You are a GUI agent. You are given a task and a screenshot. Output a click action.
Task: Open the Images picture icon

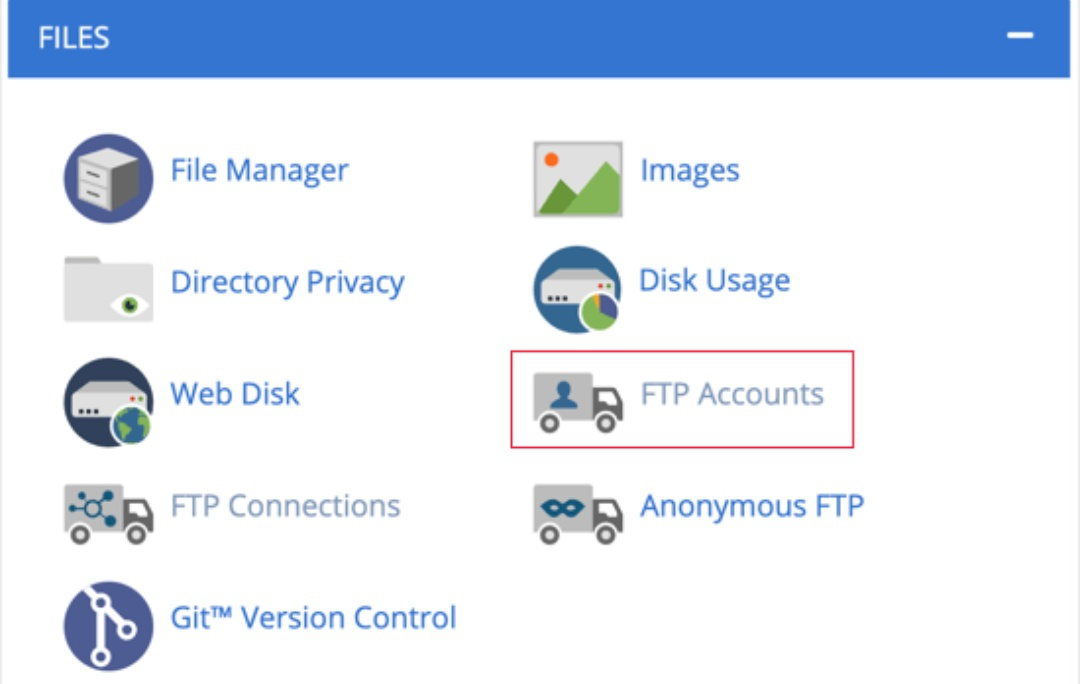[577, 178]
